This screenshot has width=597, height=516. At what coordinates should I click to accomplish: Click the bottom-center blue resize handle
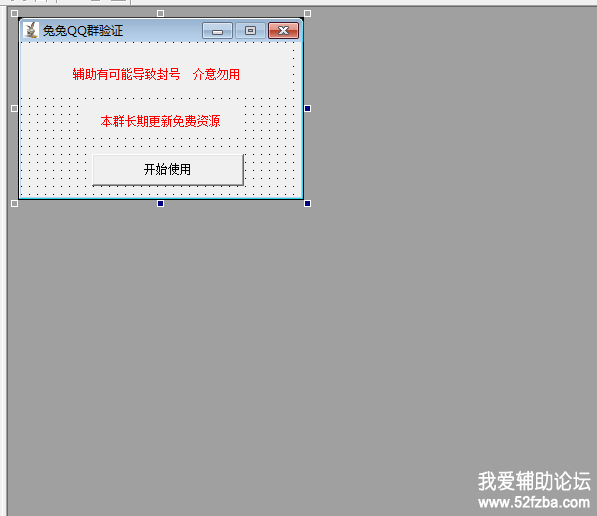click(x=161, y=204)
